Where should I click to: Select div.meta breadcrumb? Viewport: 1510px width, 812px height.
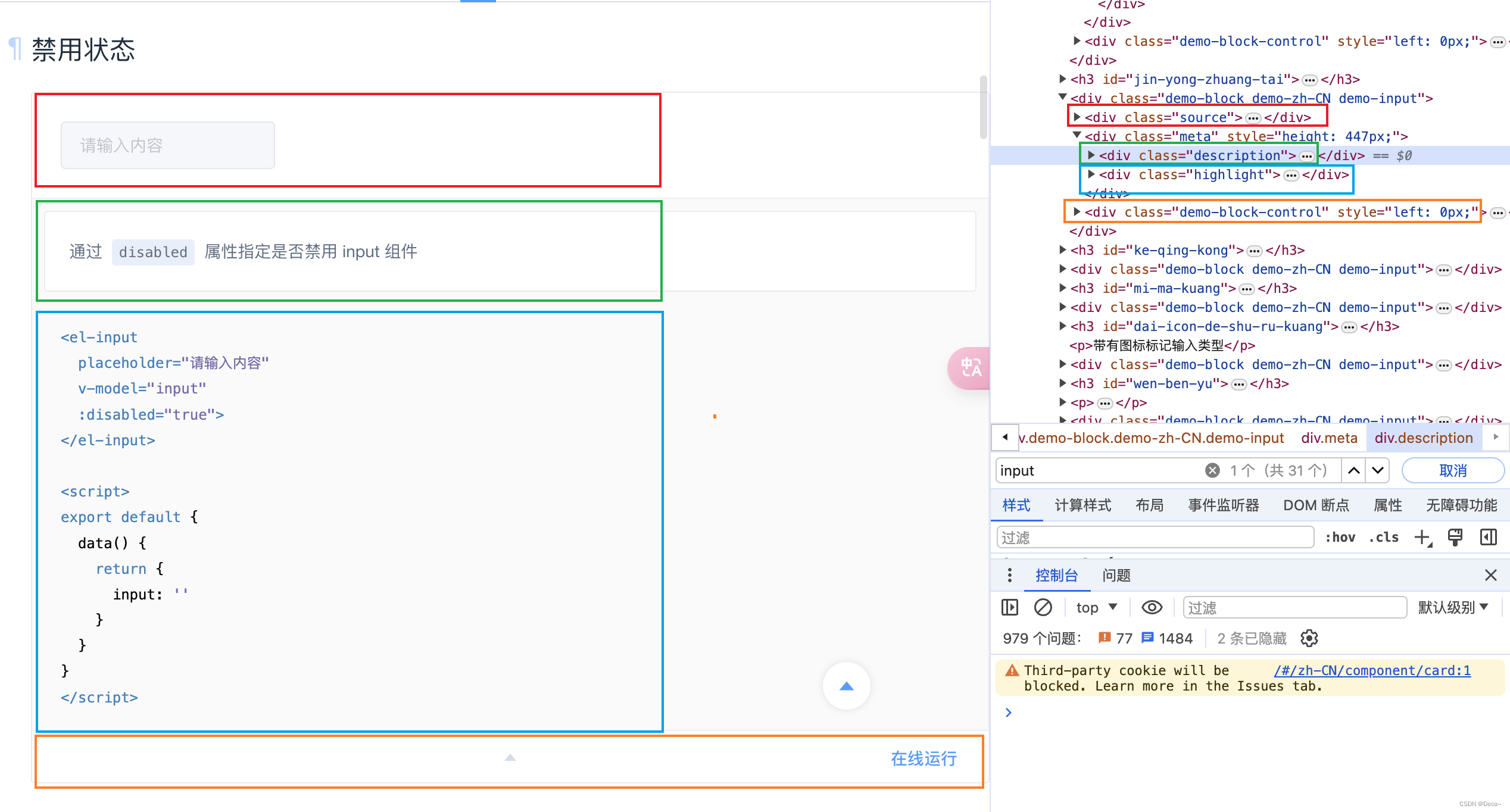coord(1329,438)
